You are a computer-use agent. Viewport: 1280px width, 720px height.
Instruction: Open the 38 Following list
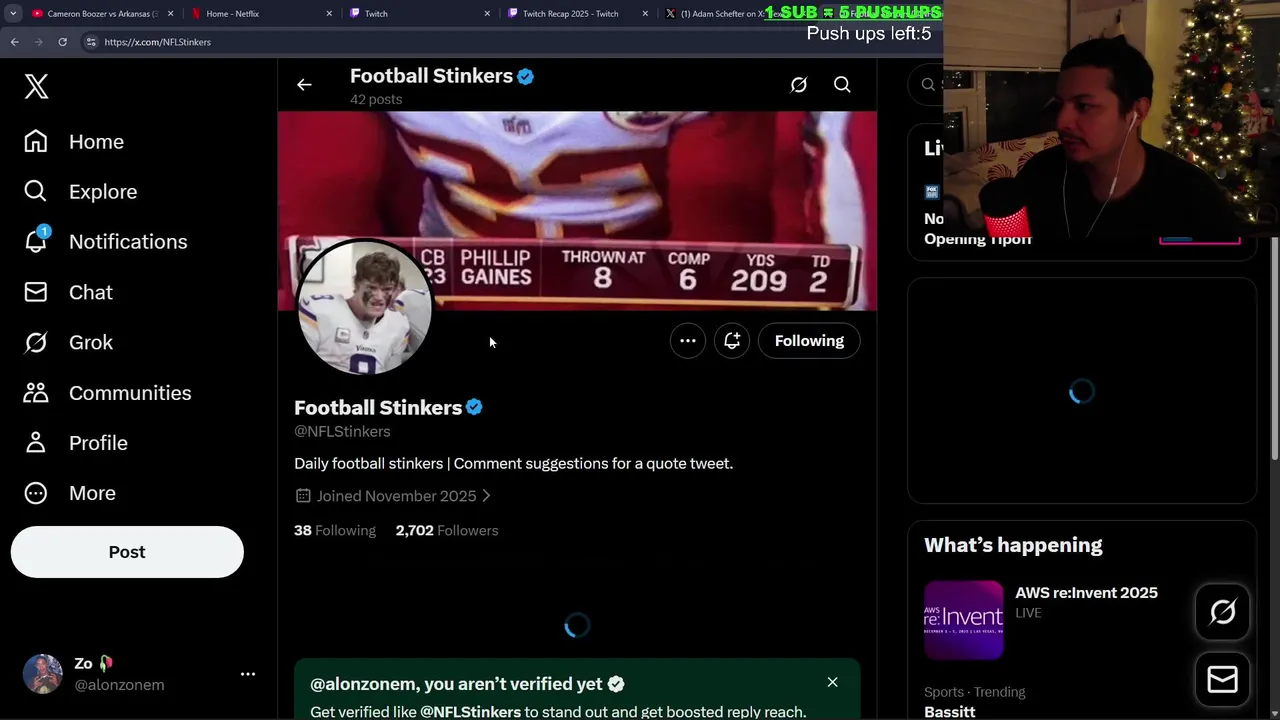coord(335,531)
